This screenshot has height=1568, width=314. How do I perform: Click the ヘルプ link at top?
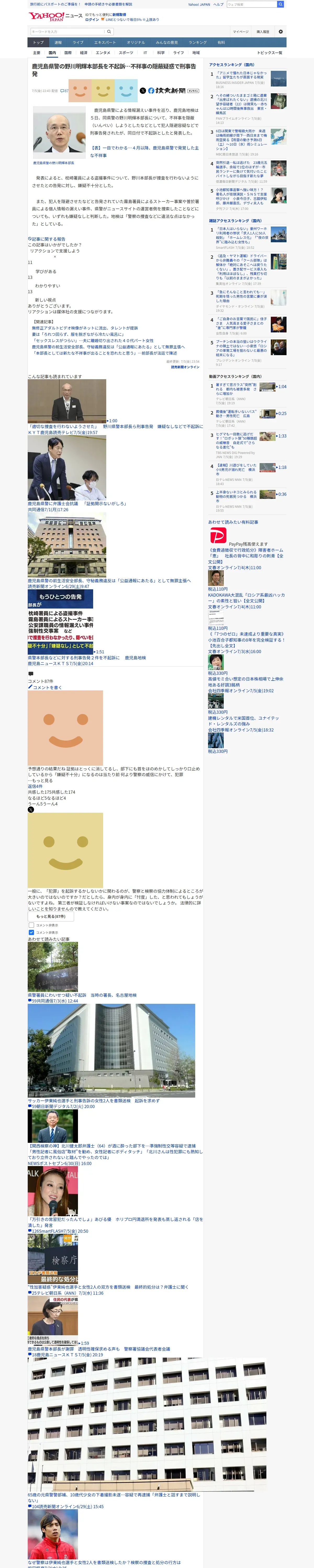pyautogui.click(x=218, y=4)
